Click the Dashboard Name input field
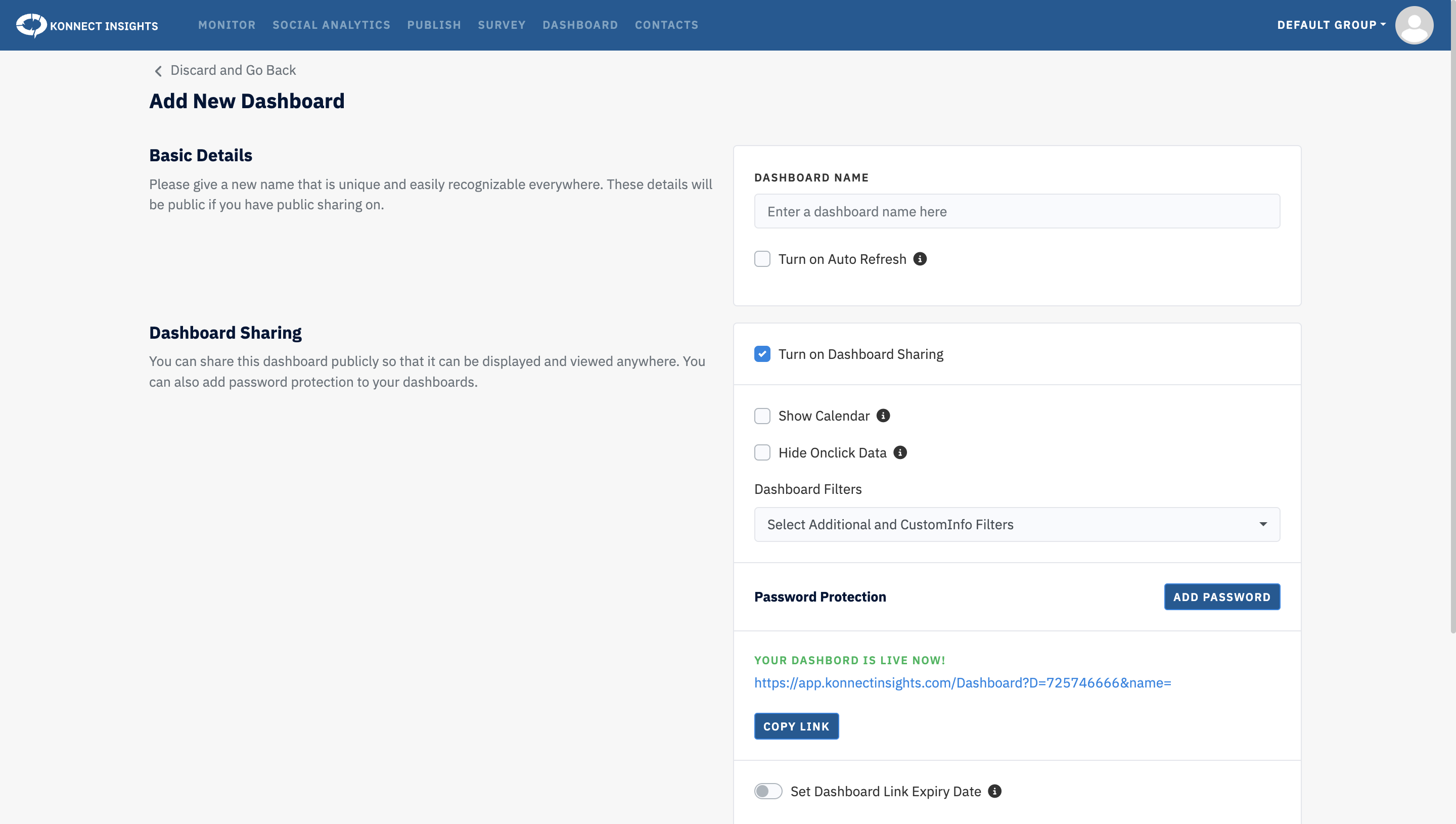This screenshot has height=824, width=1456. pos(1017,211)
